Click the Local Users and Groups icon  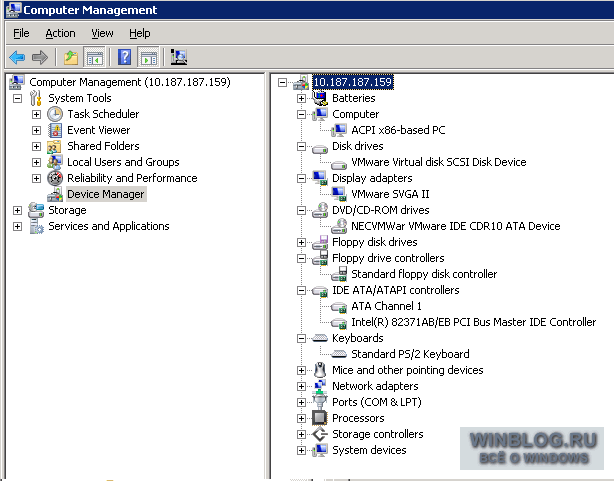[x=54, y=162]
